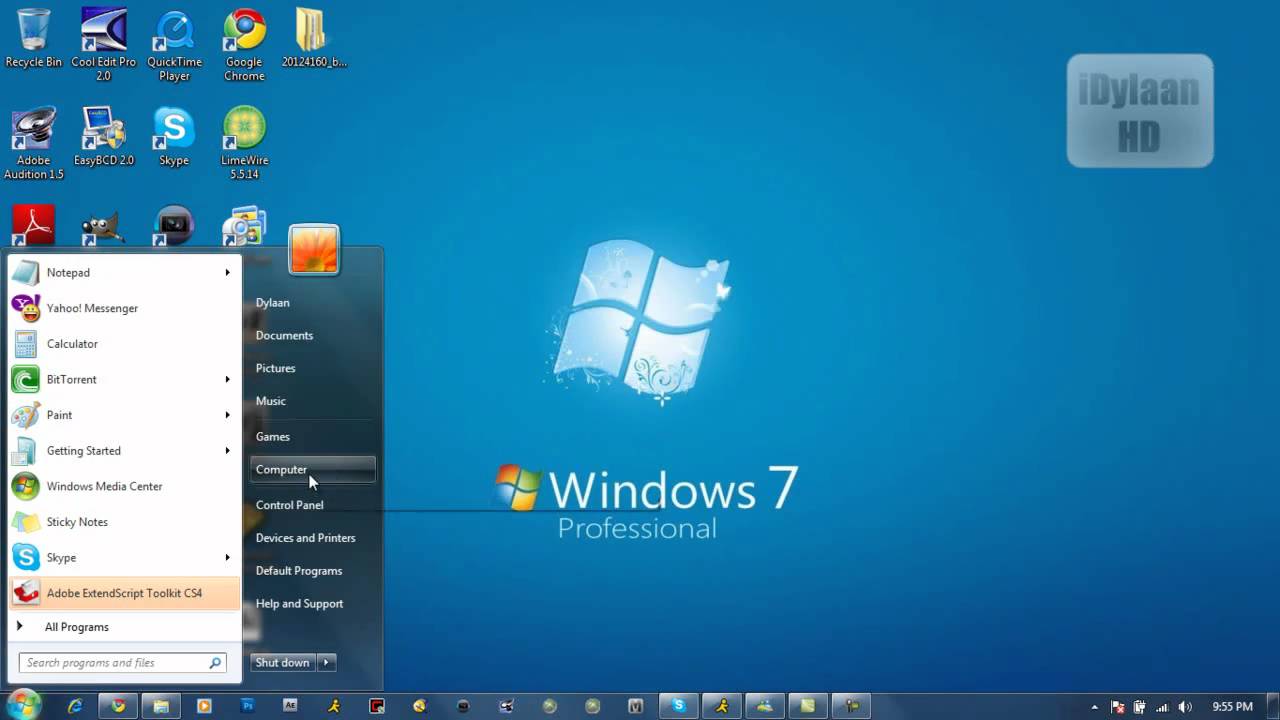Open Music library link
The image size is (1280, 720).
point(313,401)
